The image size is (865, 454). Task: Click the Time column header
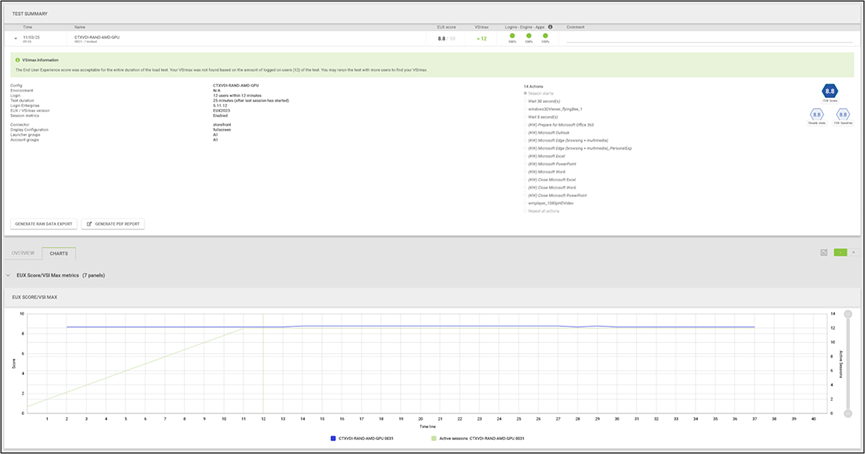[x=28, y=27]
